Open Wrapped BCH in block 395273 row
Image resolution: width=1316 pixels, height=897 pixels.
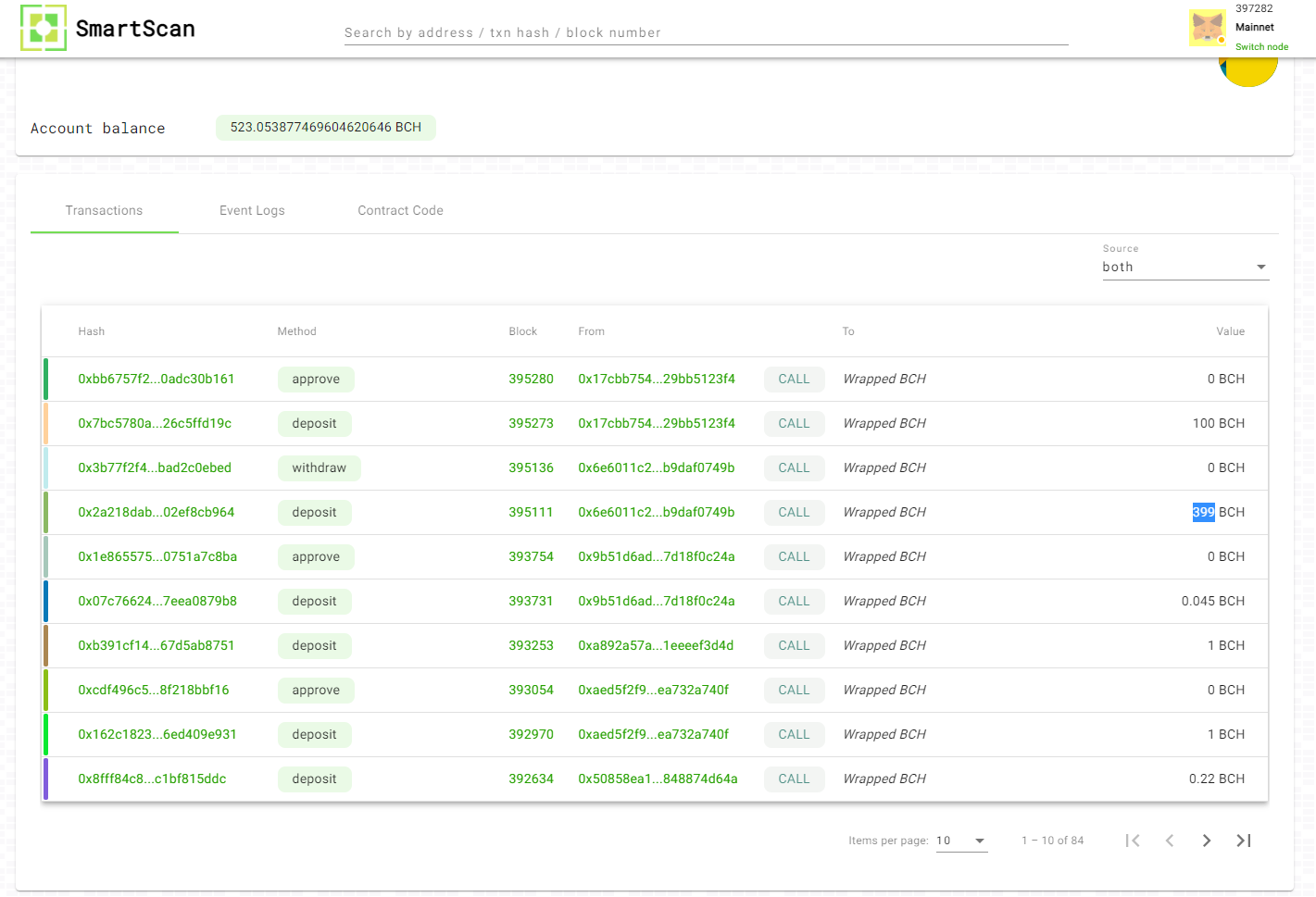pyautogui.click(x=884, y=424)
